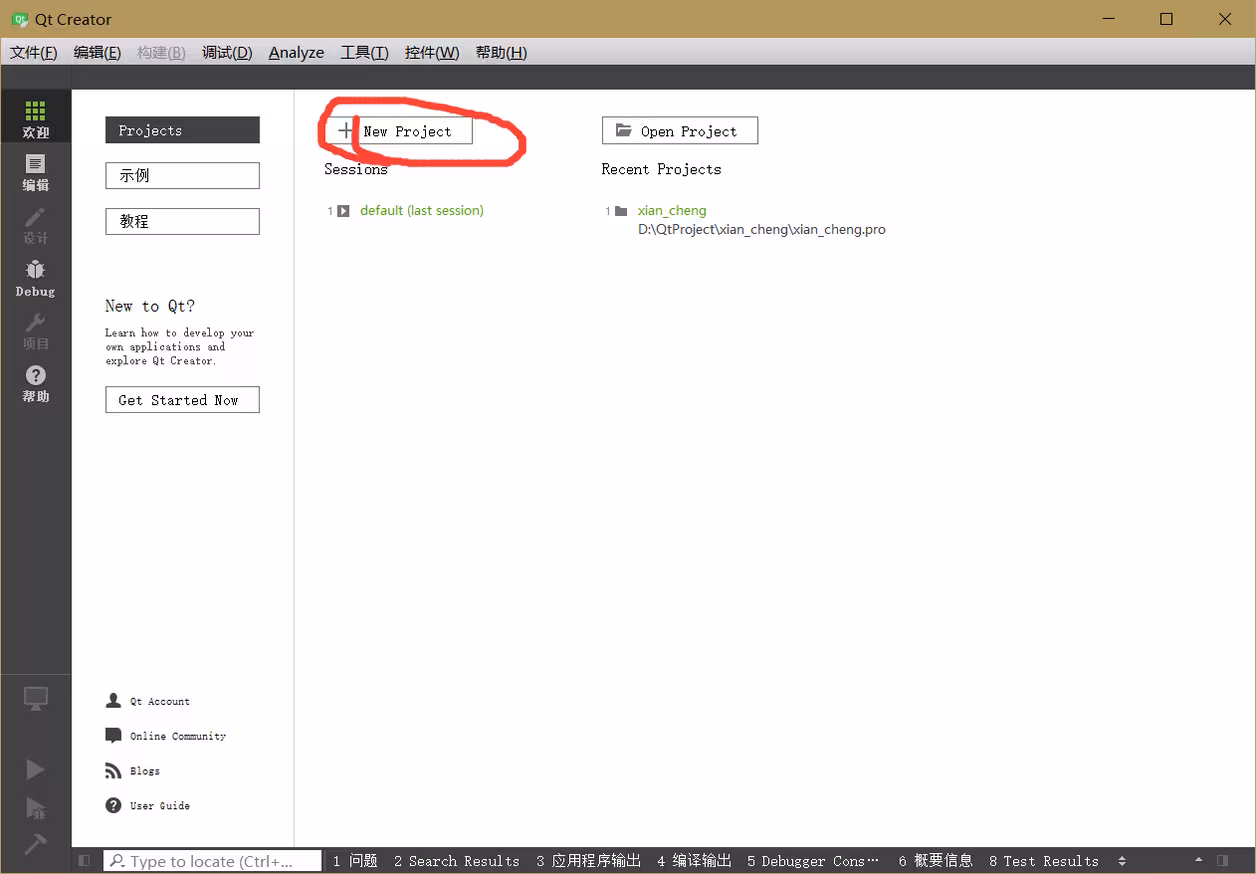Open the 6 概要信息 pane

(x=935, y=861)
